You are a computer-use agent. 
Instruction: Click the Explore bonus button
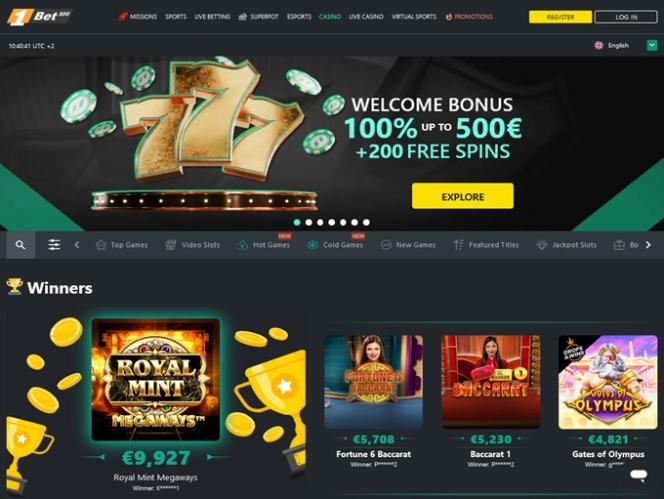(x=462, y=196)
